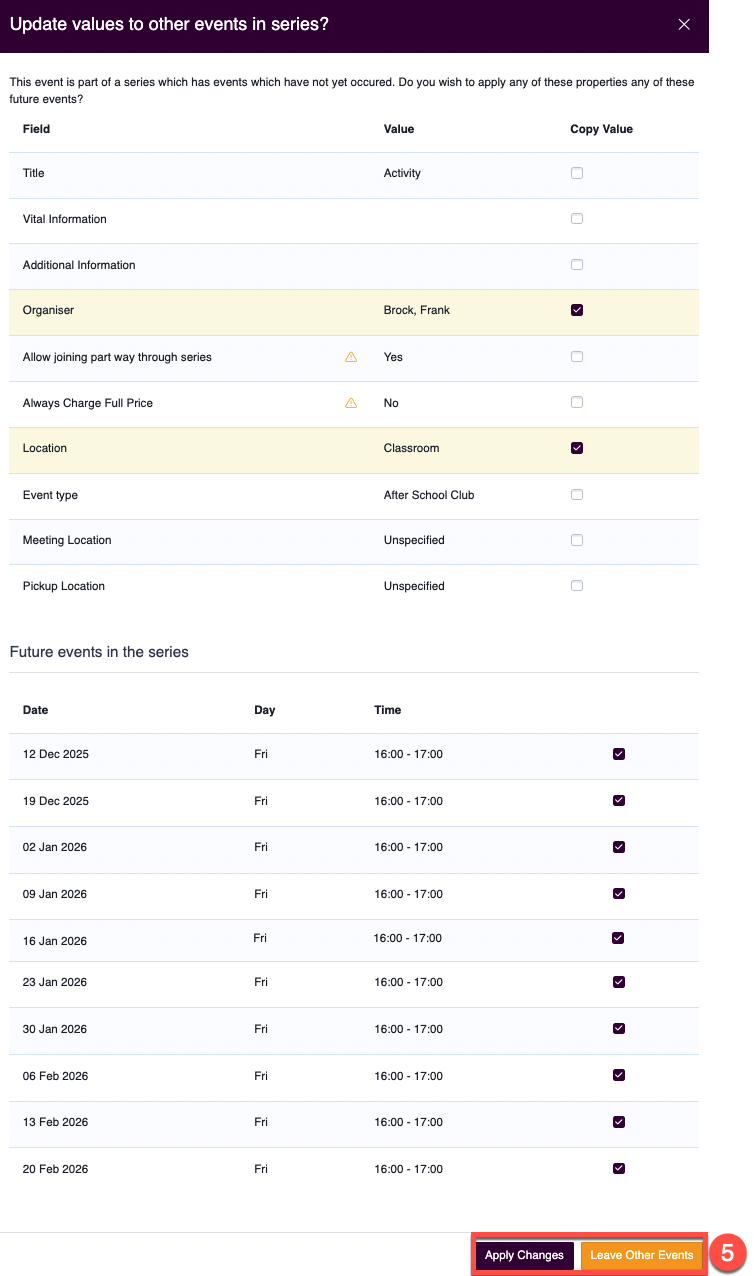Viewport: 754px width, 1276px height.
Task: Uncheck the Organiser copy value checkbox
Action: tap(577, 310)
